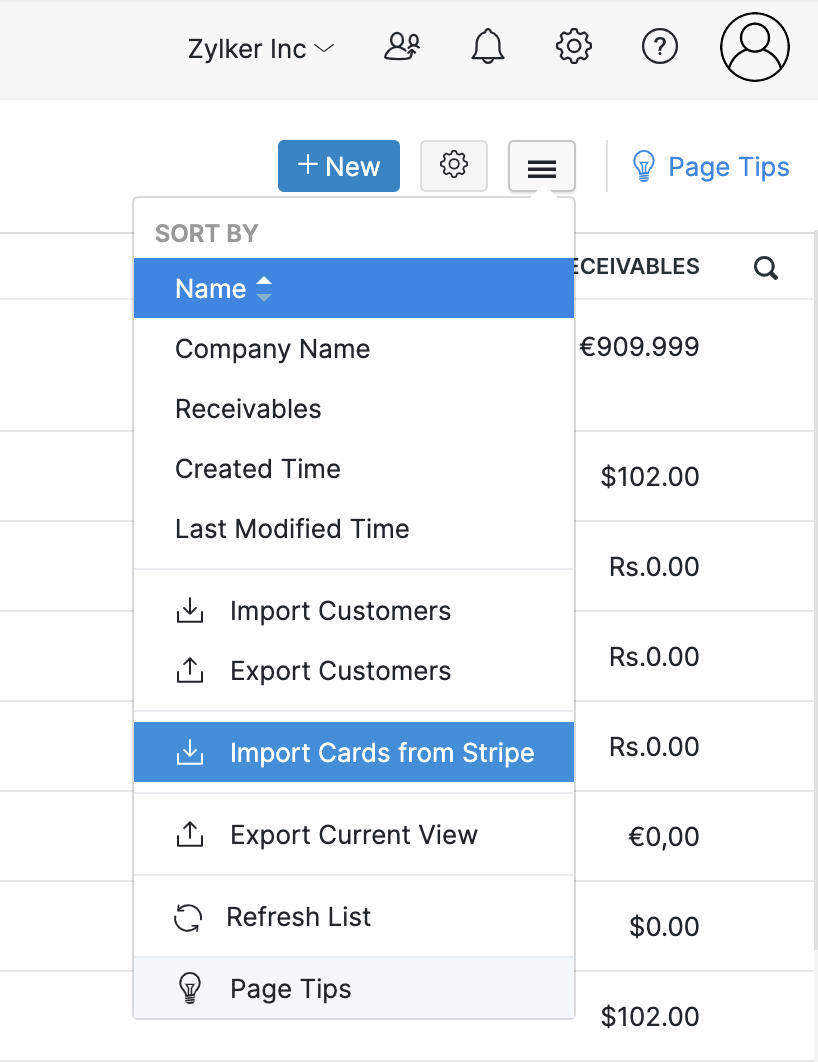818x1062 pixels.
Task: Click the refresh icon beside Refresh List
Action: tap(190, 916)
